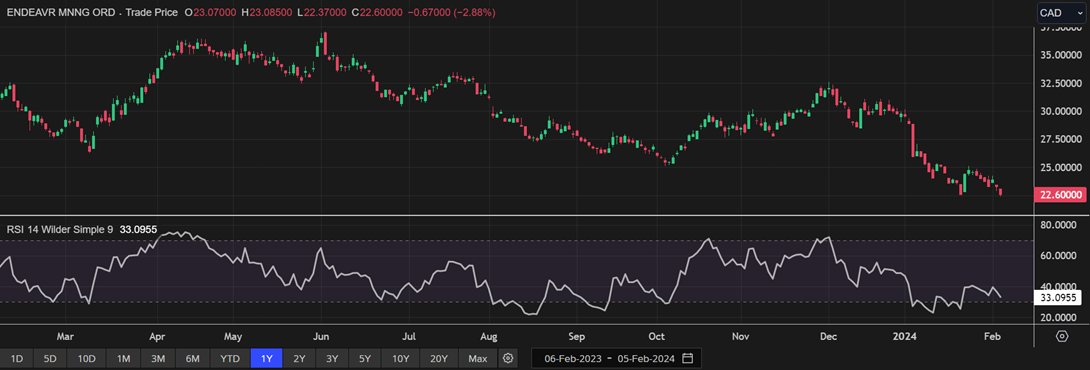Click the Jun label on time axis
This screenshot has height=370, width=1090.
click(320, 337)
